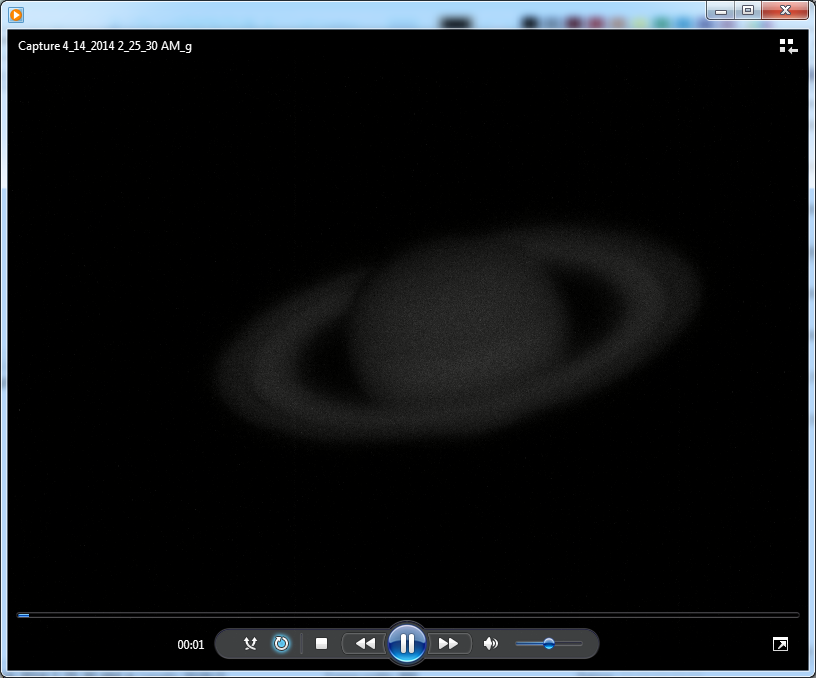Click the seek bar track midpoint
This screenshot has height=678, width=816.
click(408, 615)
